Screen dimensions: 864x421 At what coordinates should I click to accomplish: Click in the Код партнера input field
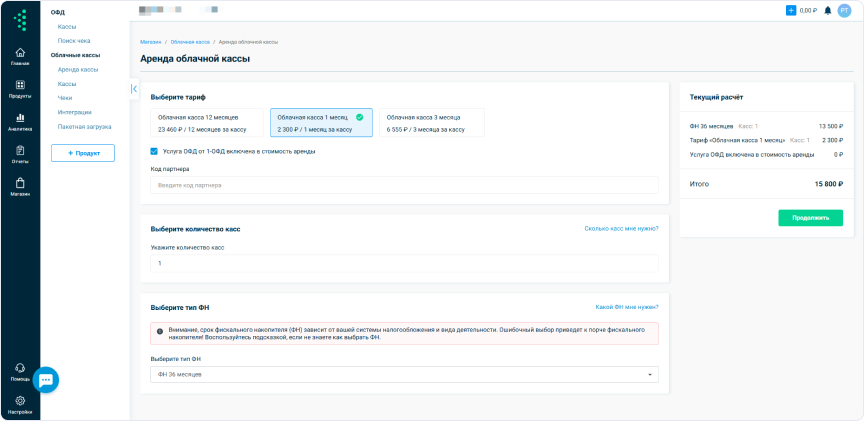pyautogui.click(x=404, y=185)
